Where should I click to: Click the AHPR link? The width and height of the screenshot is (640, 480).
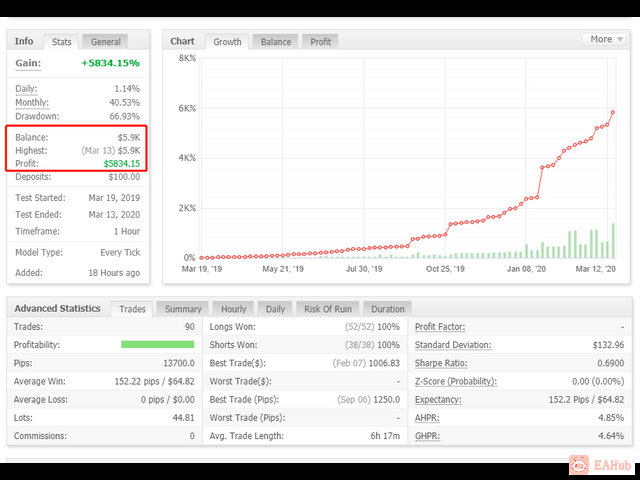click(x=427, y=418)
